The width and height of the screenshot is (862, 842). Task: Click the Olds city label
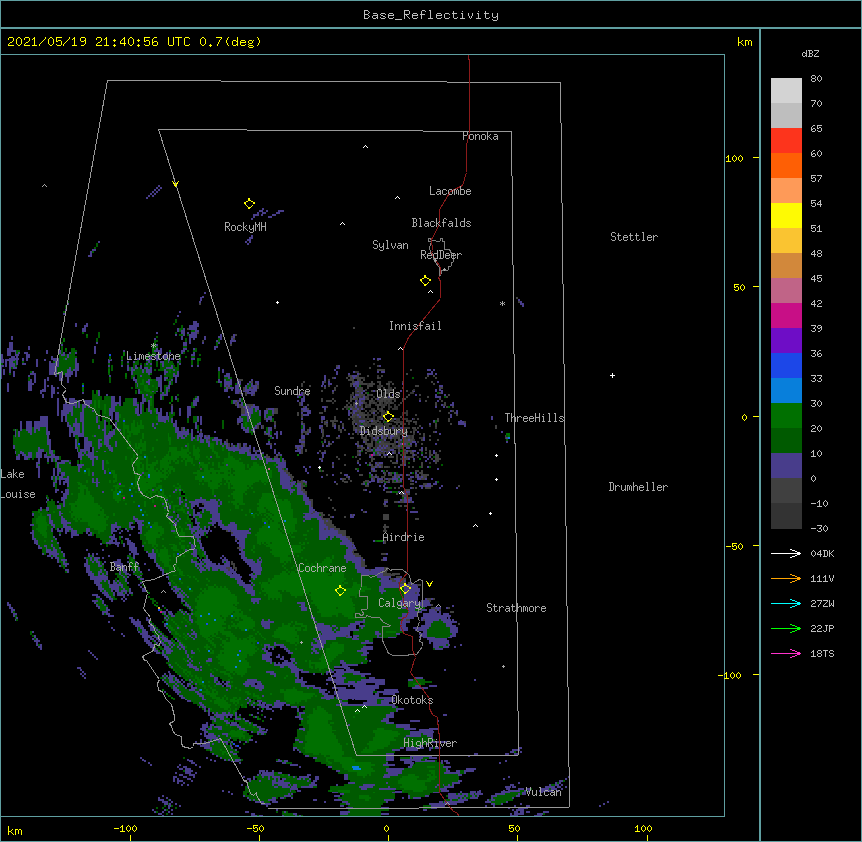388,394
